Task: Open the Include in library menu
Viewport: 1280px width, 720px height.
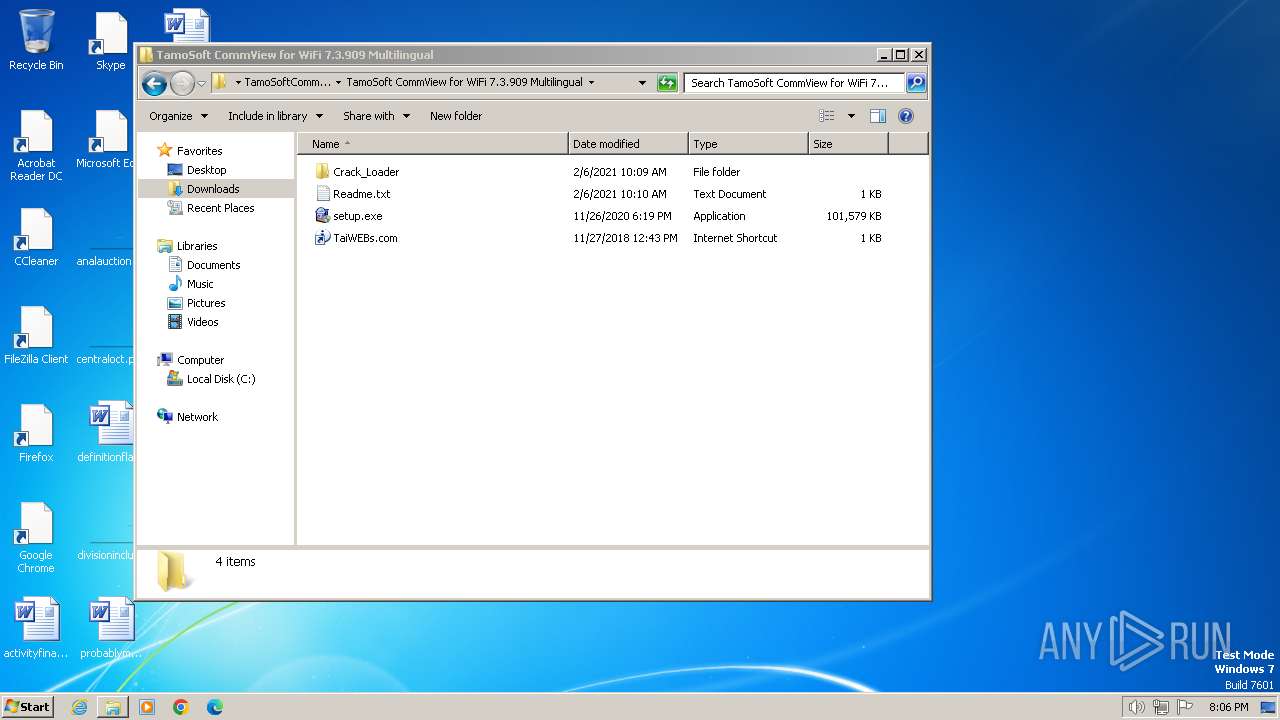Action: 275,116
